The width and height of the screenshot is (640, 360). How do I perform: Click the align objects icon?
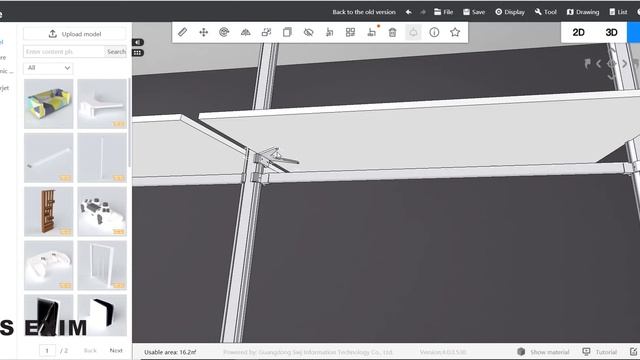point(329,32)
